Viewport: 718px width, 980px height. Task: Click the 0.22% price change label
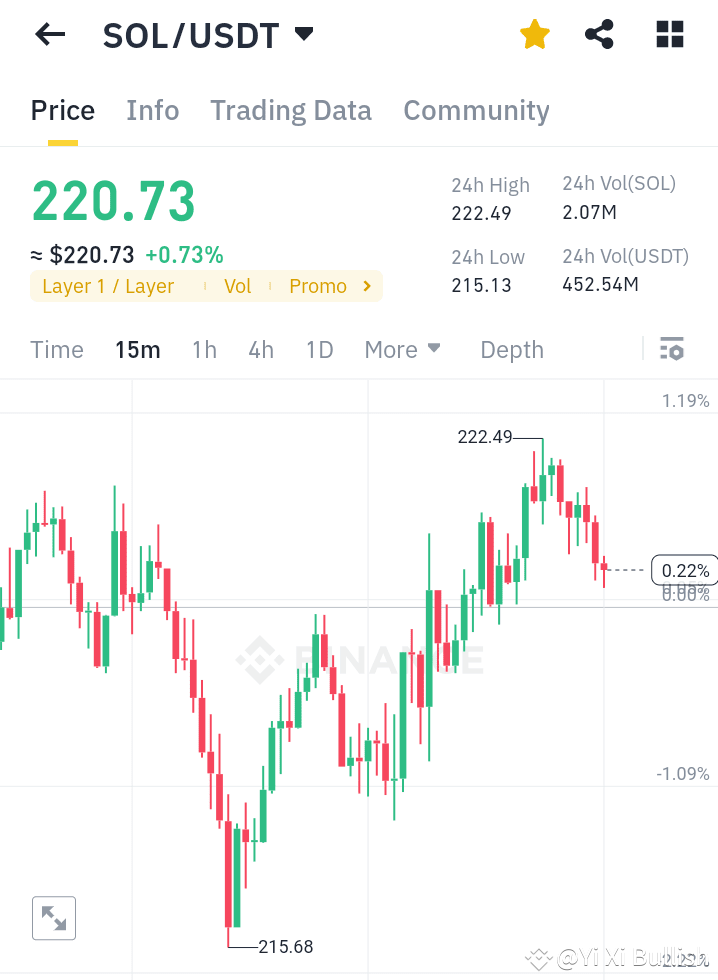click(684, 570)
